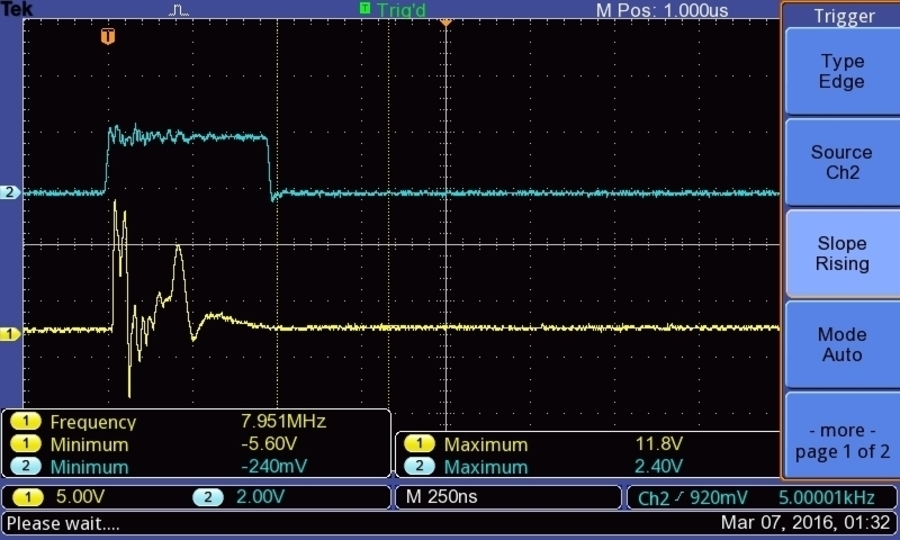Viewport: 900px width, 540px height.
Task: Select the 2.40V maximum value
Action: (659, 466)
